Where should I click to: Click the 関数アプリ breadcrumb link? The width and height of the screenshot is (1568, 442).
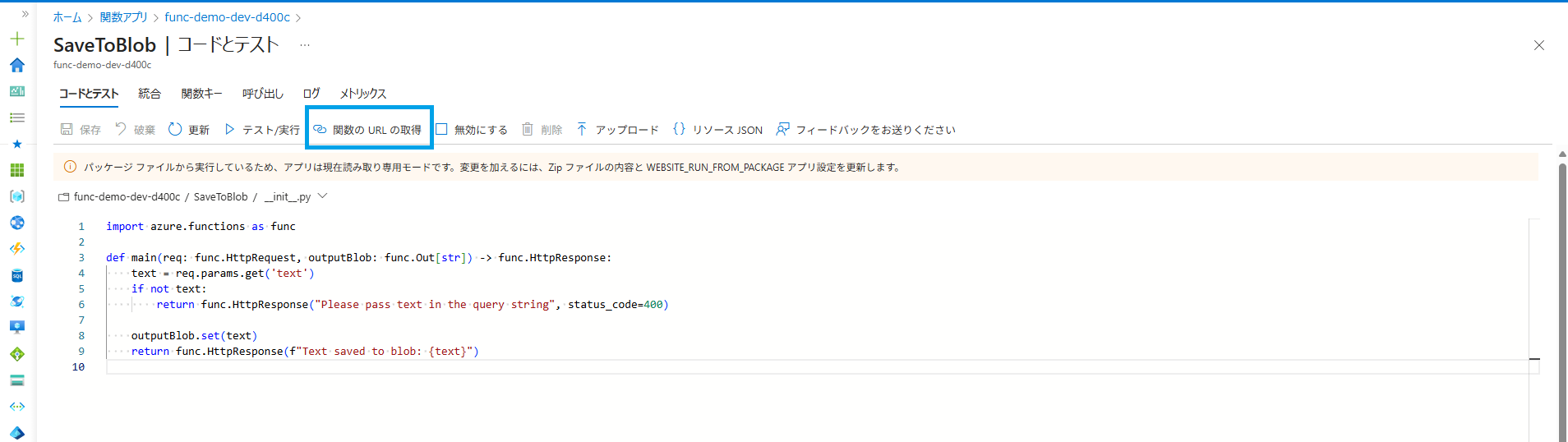tap(123, 17)
